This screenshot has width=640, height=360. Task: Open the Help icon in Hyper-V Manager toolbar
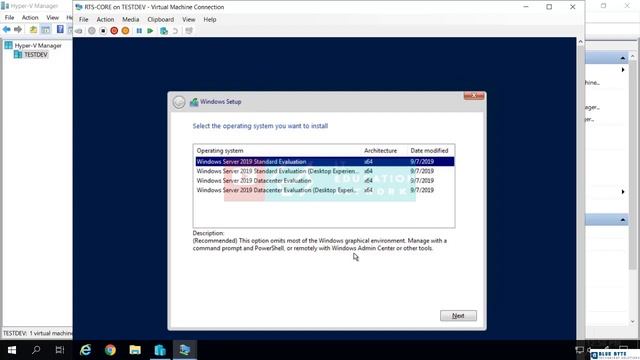click(60, 29)
